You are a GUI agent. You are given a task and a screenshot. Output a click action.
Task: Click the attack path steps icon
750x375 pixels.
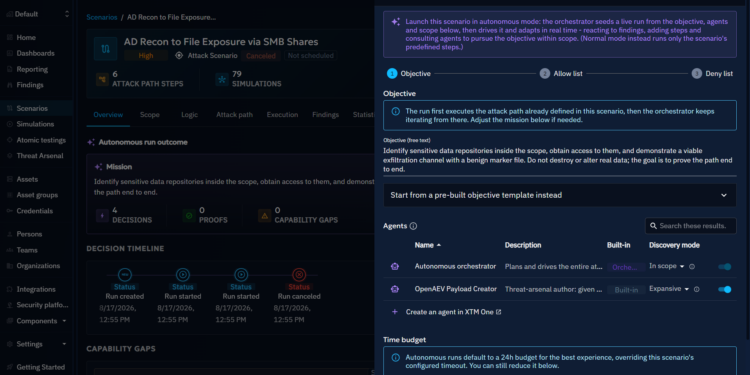pyautogui.click(x=102, y=79)
